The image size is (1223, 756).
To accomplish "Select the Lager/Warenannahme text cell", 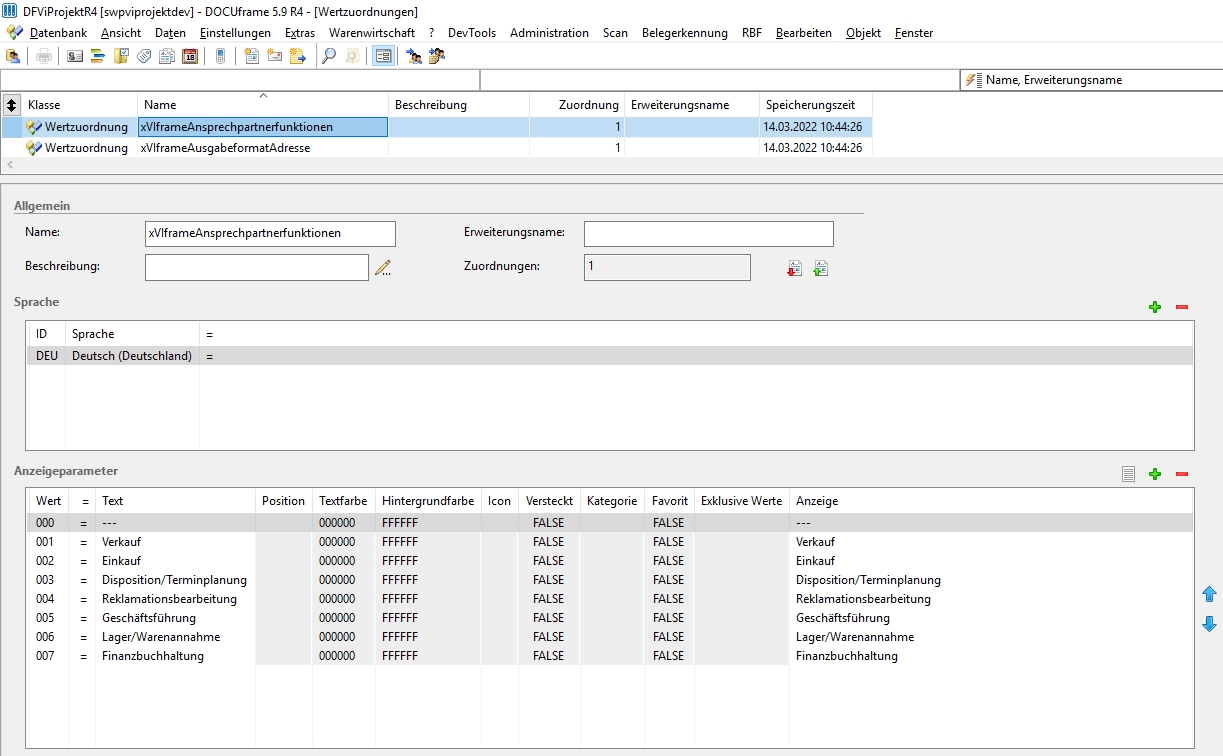I will [x=176, y=637].
